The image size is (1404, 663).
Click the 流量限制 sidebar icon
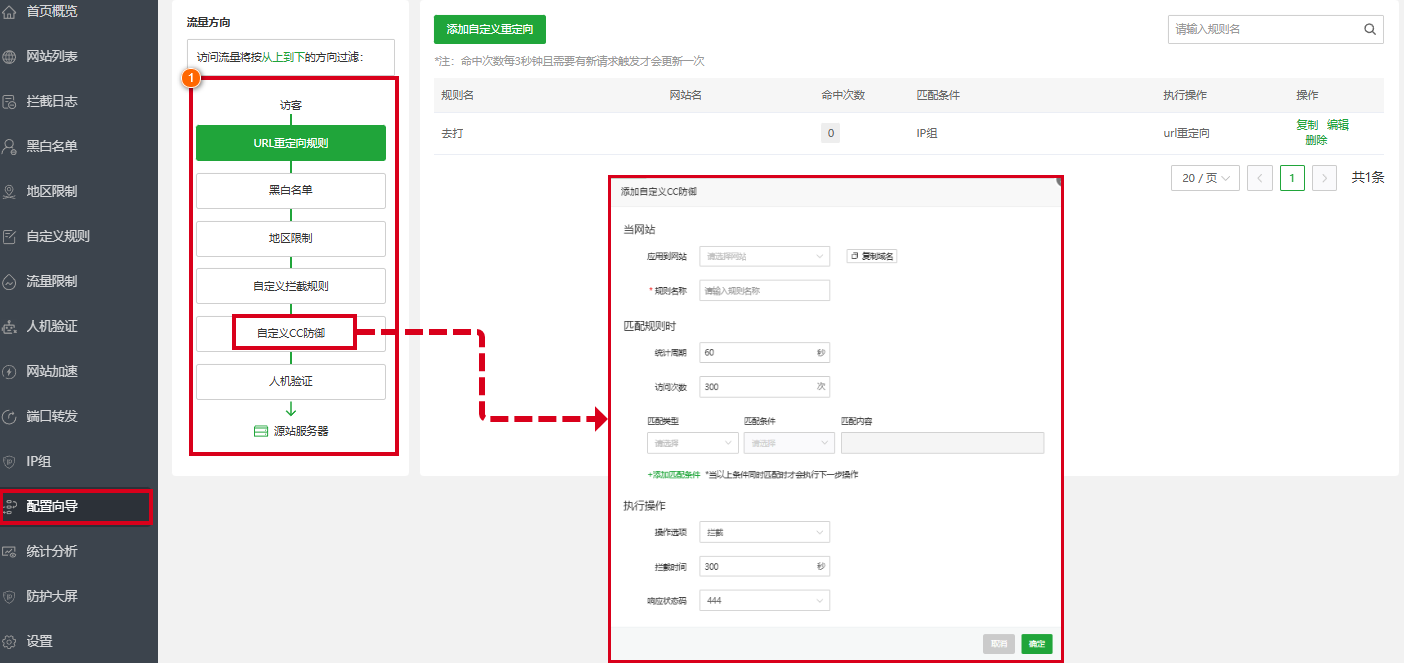[10, 281]
